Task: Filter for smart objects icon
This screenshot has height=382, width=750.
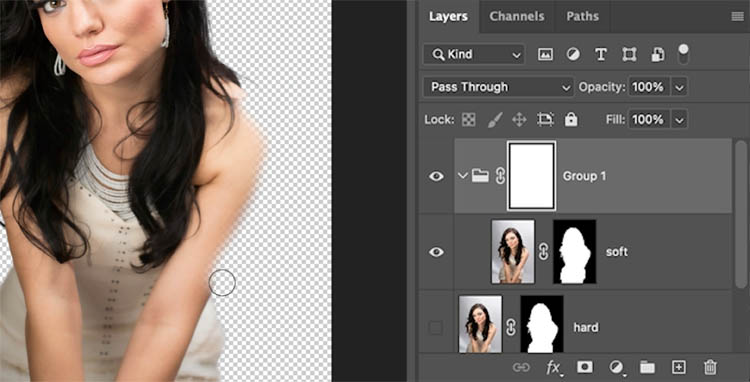Action: point(658,55)
